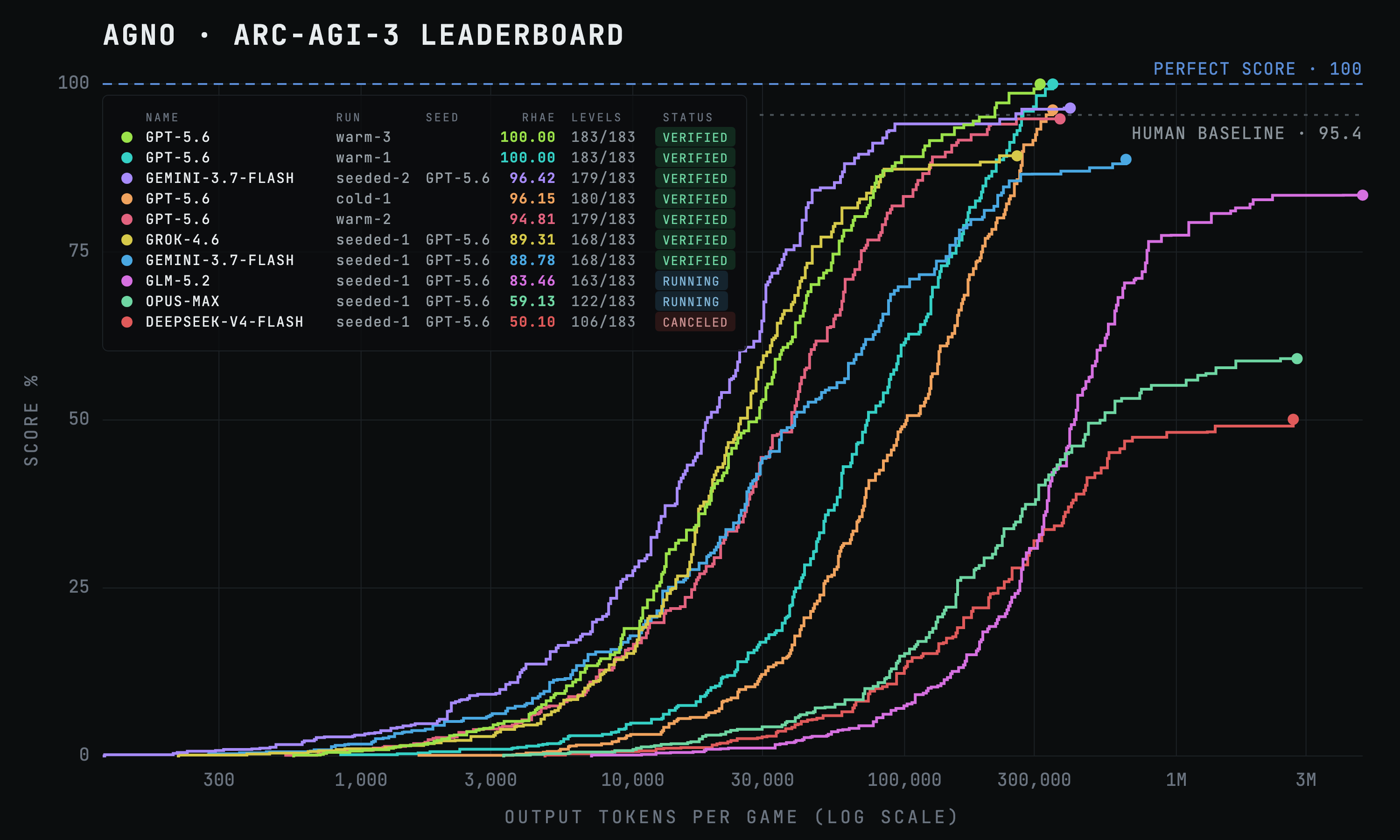Click the 96.15 RHAE score
Screen dimensions: 1400x840
(x=532, y=199)
